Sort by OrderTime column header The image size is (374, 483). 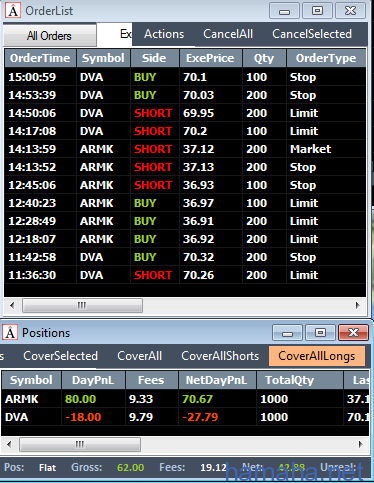click(x=40, y=58)
